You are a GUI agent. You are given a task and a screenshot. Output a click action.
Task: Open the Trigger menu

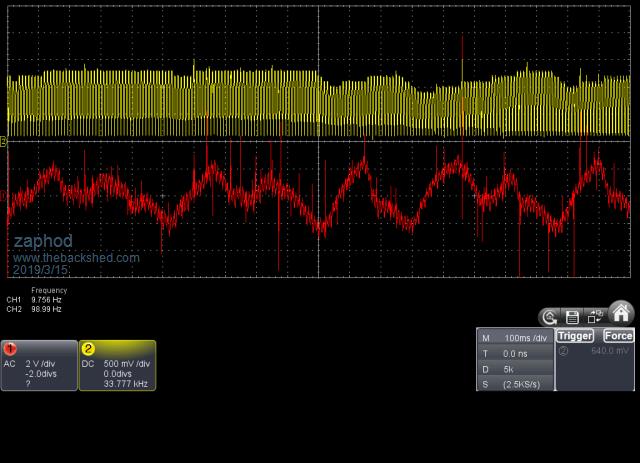[575, 336]
